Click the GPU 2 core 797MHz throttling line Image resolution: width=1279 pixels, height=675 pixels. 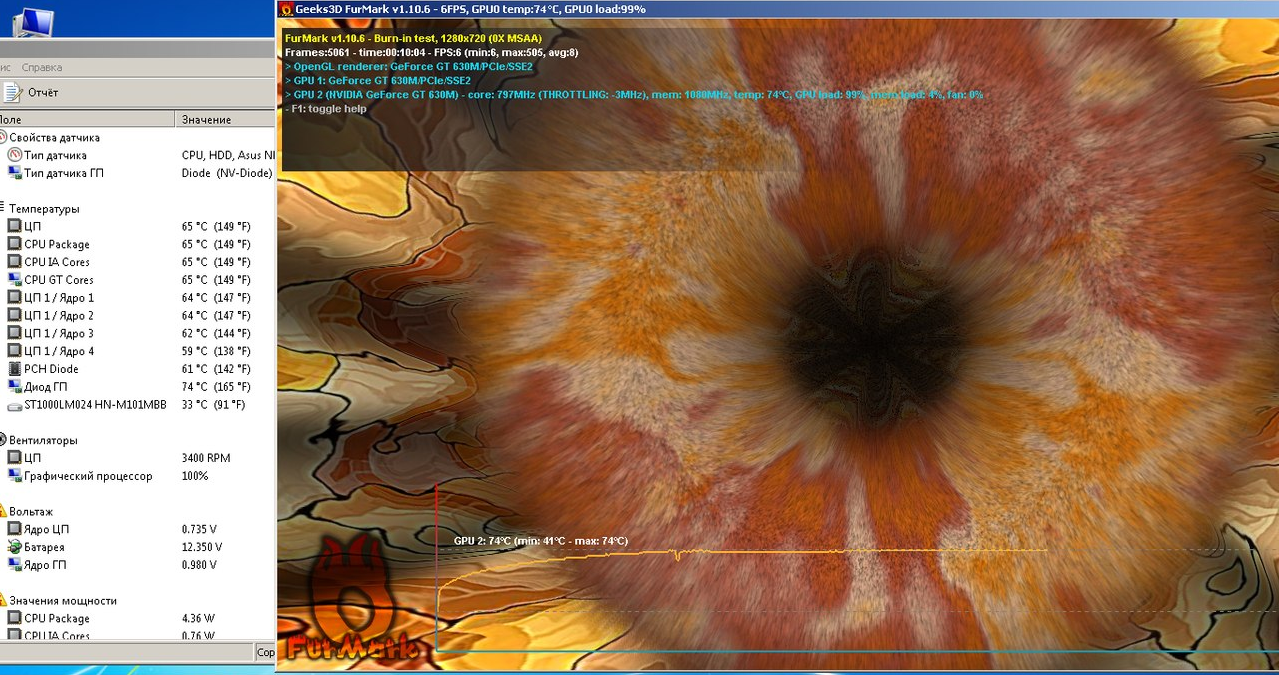[x=634, y=94]
